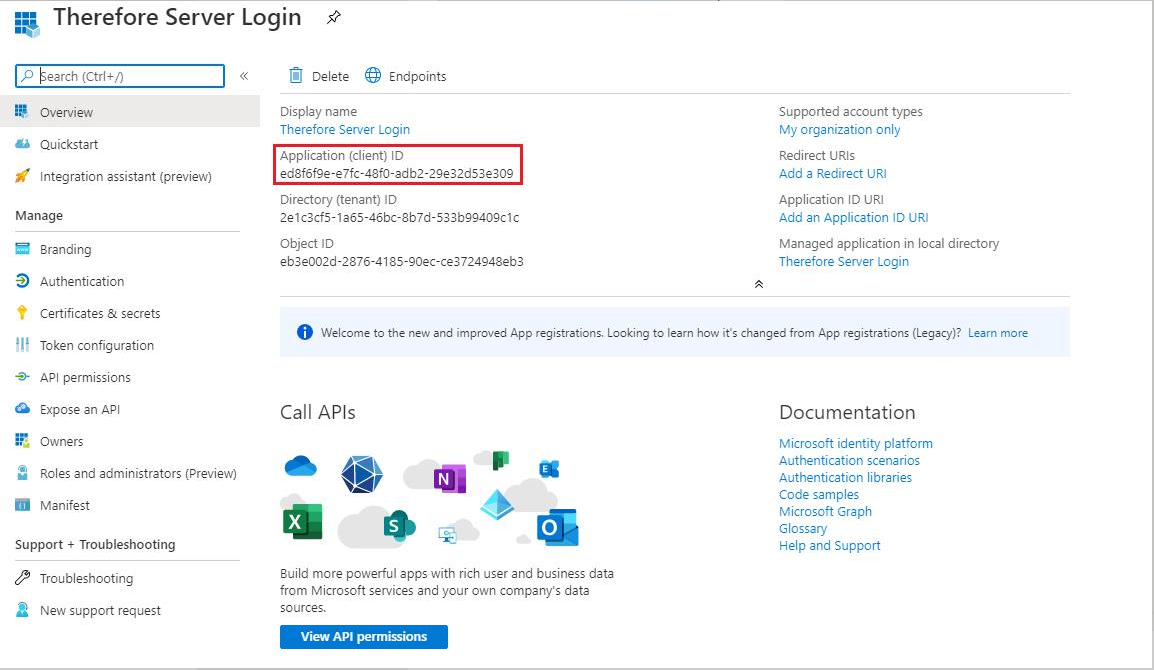Open the Overview page
This screenshot has height=670, width=1154.
[x=130, y=112]
